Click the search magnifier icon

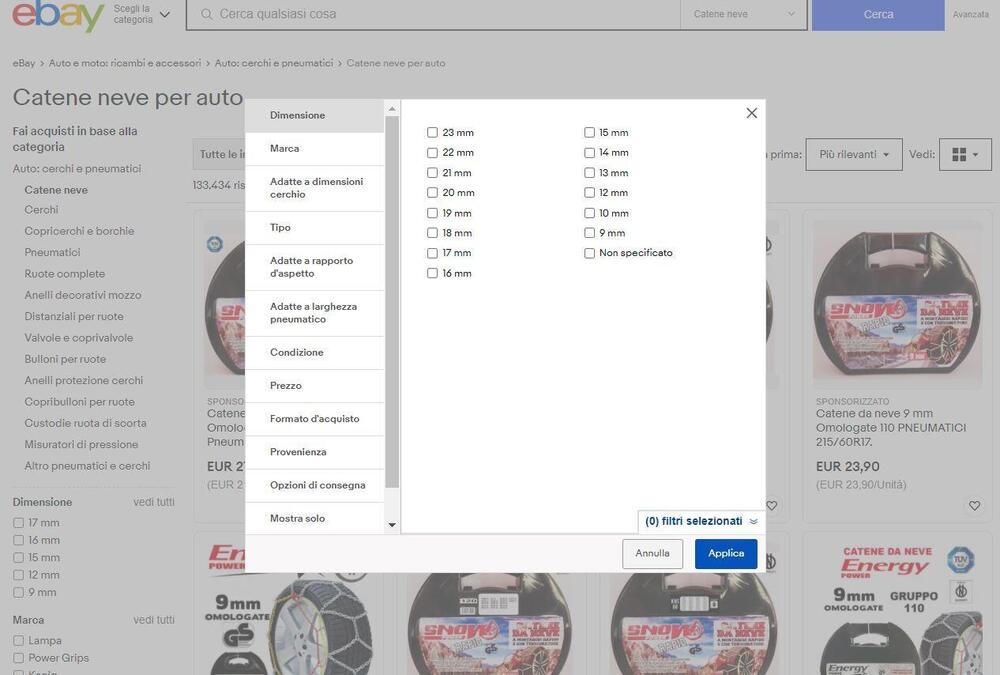coord(206,14)
